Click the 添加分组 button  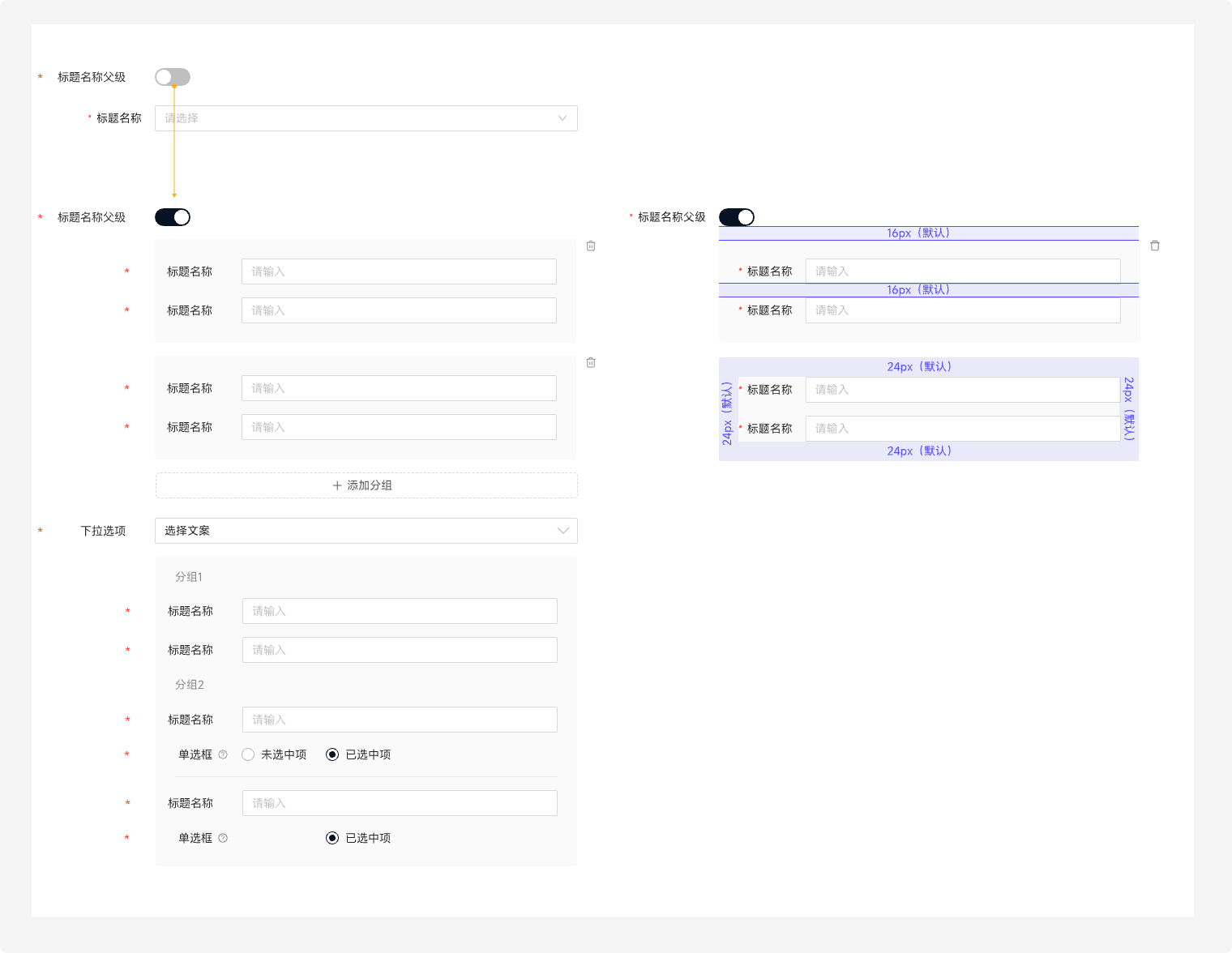366,485
